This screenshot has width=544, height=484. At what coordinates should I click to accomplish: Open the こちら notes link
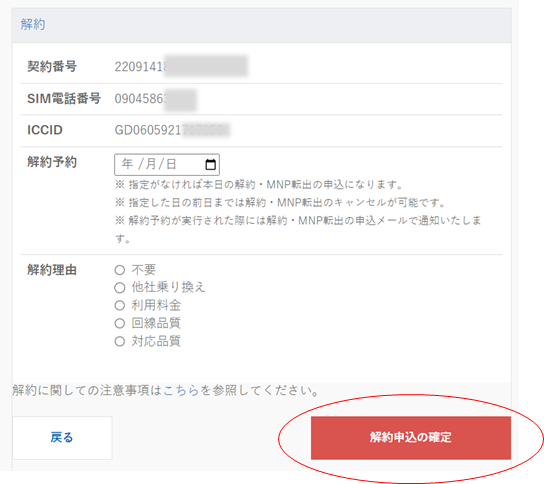point(181,391)
